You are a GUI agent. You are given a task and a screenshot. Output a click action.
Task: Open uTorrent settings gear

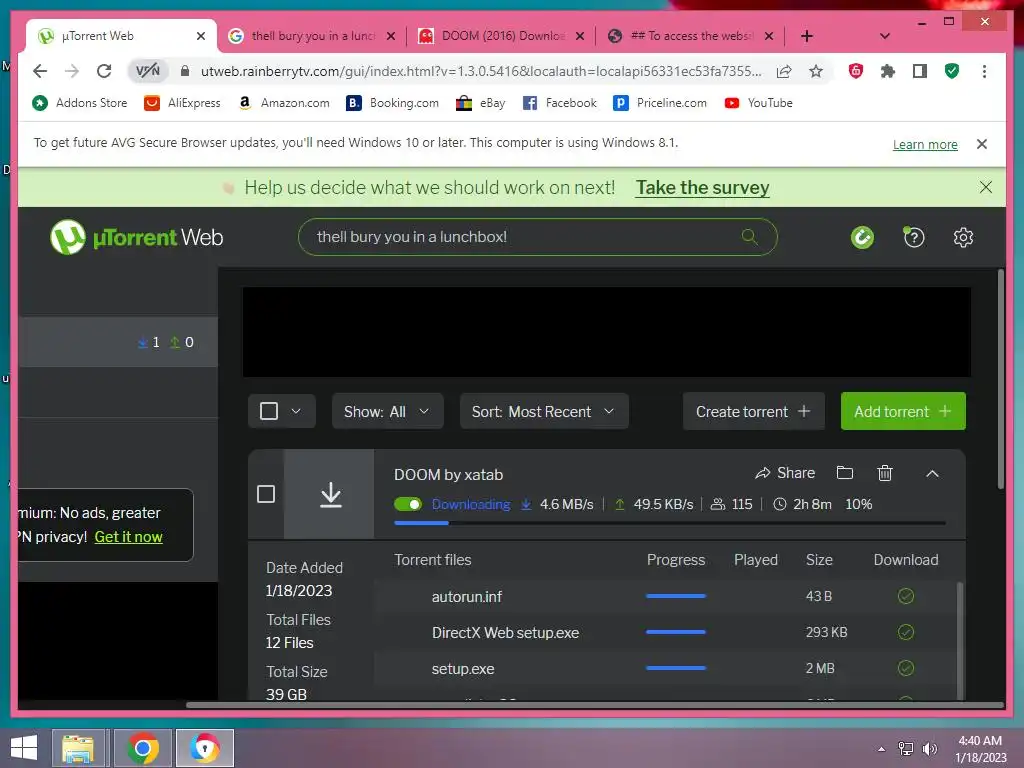pos(963,237)
